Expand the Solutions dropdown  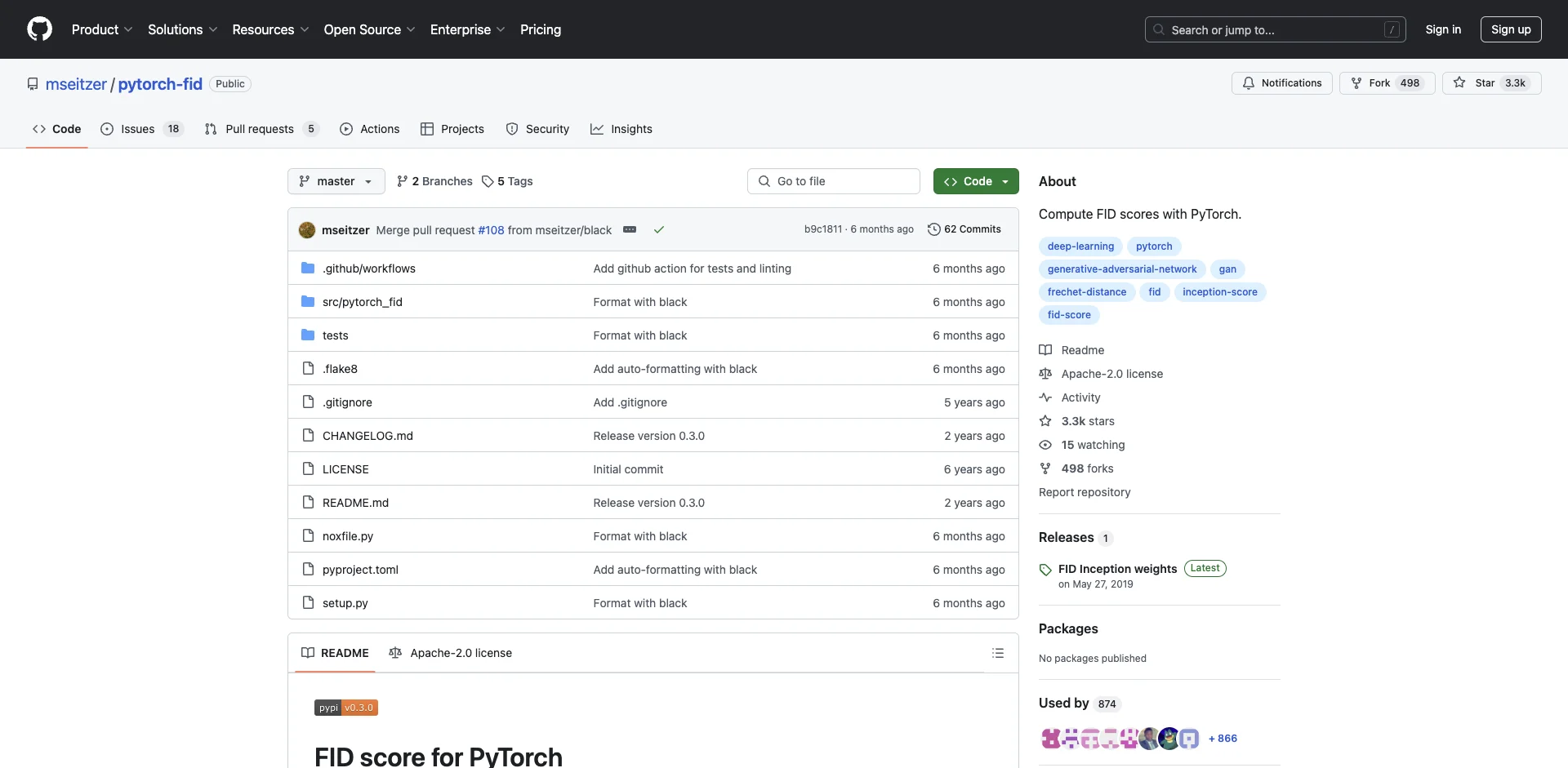182,29
